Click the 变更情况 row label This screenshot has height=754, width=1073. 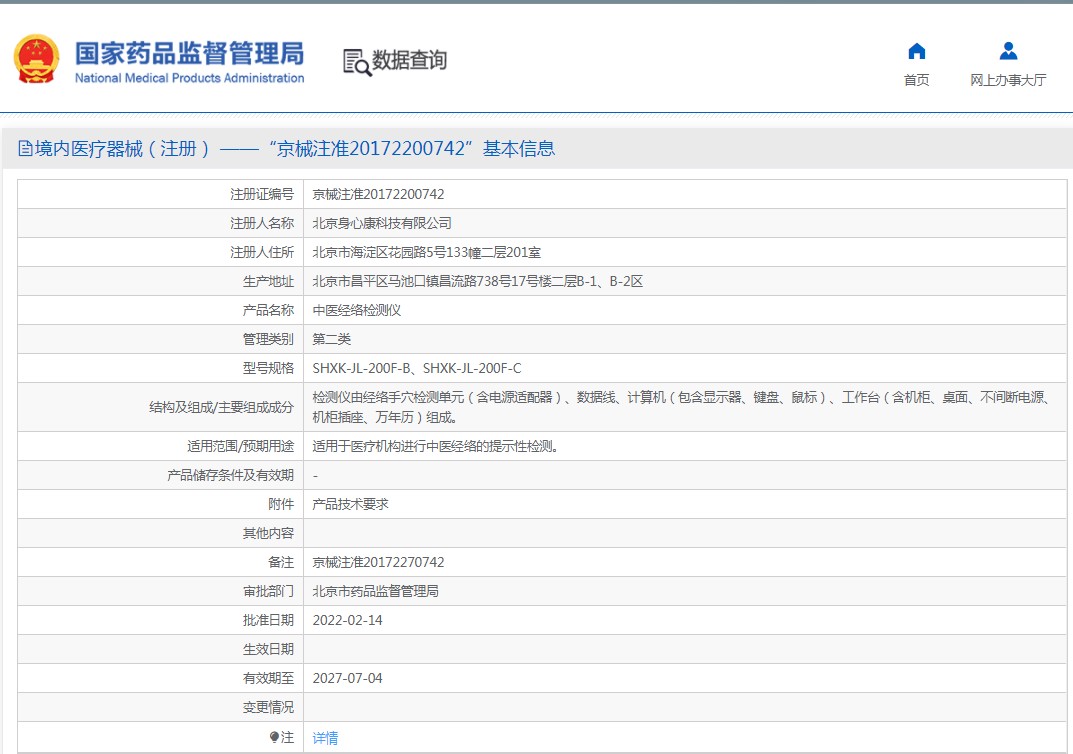click(x=268, y=707)
